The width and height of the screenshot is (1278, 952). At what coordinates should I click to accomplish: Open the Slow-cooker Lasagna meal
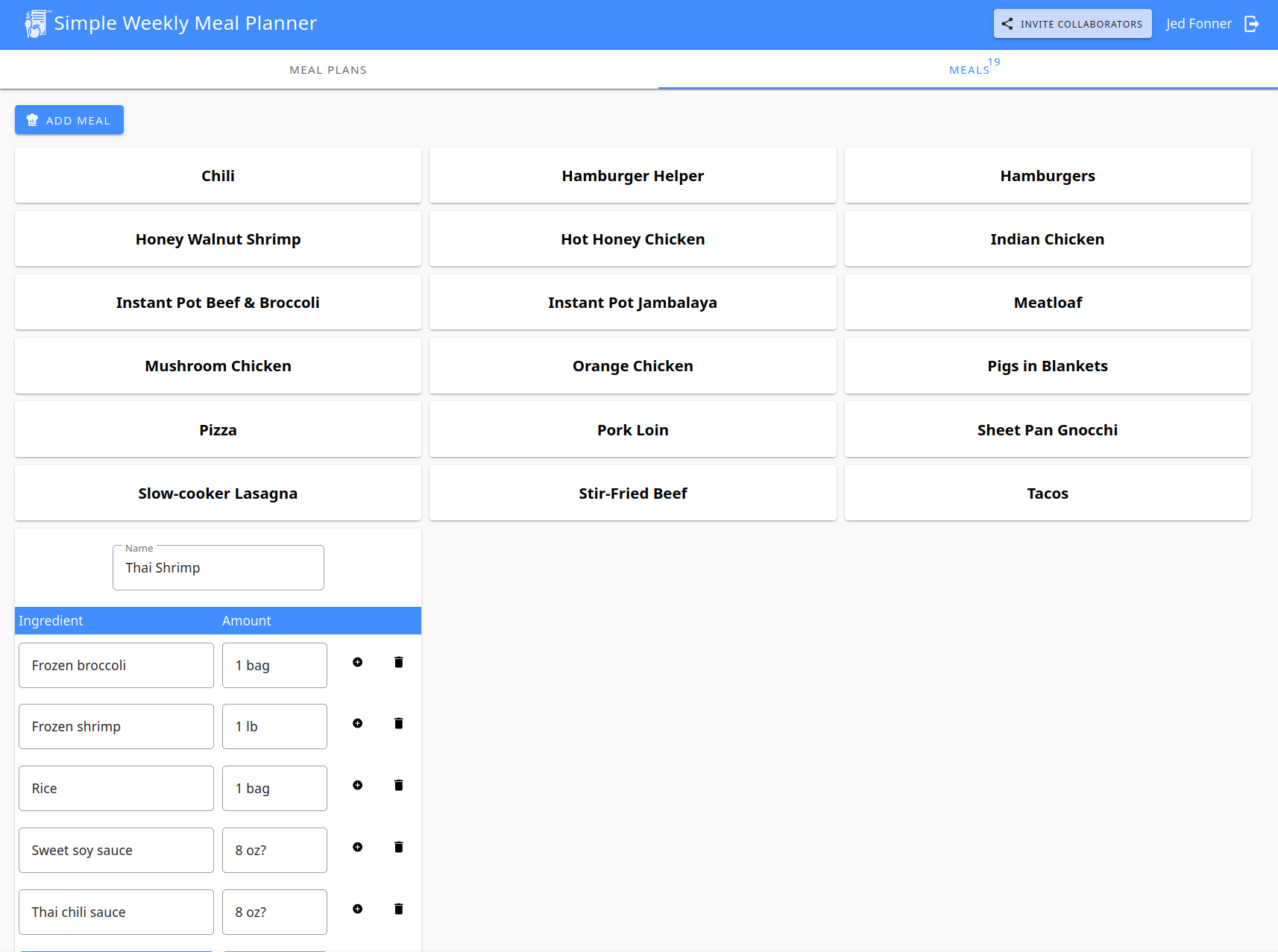pyautogui.click(x=218, y=493)
